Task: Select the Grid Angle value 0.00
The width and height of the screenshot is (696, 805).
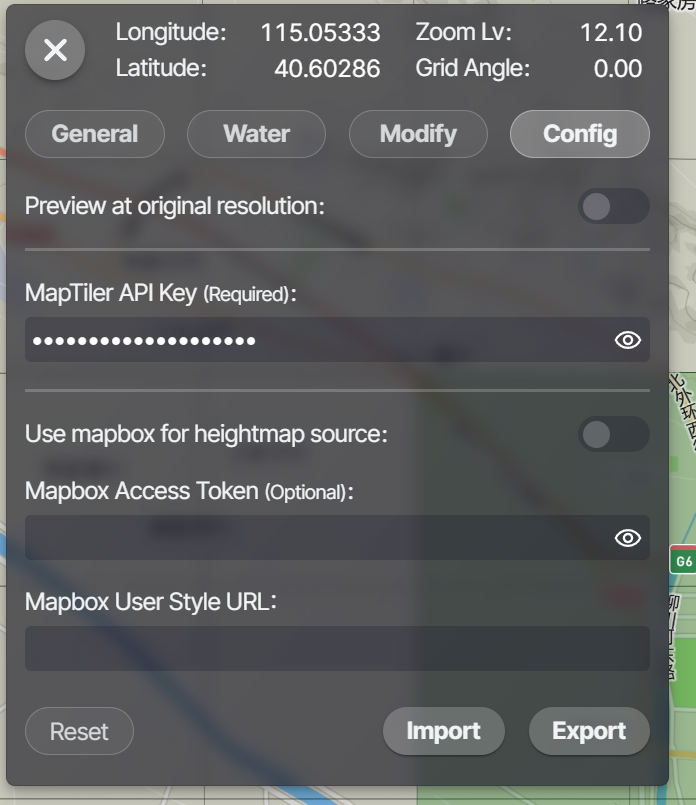Action: [x=617, y=69]
